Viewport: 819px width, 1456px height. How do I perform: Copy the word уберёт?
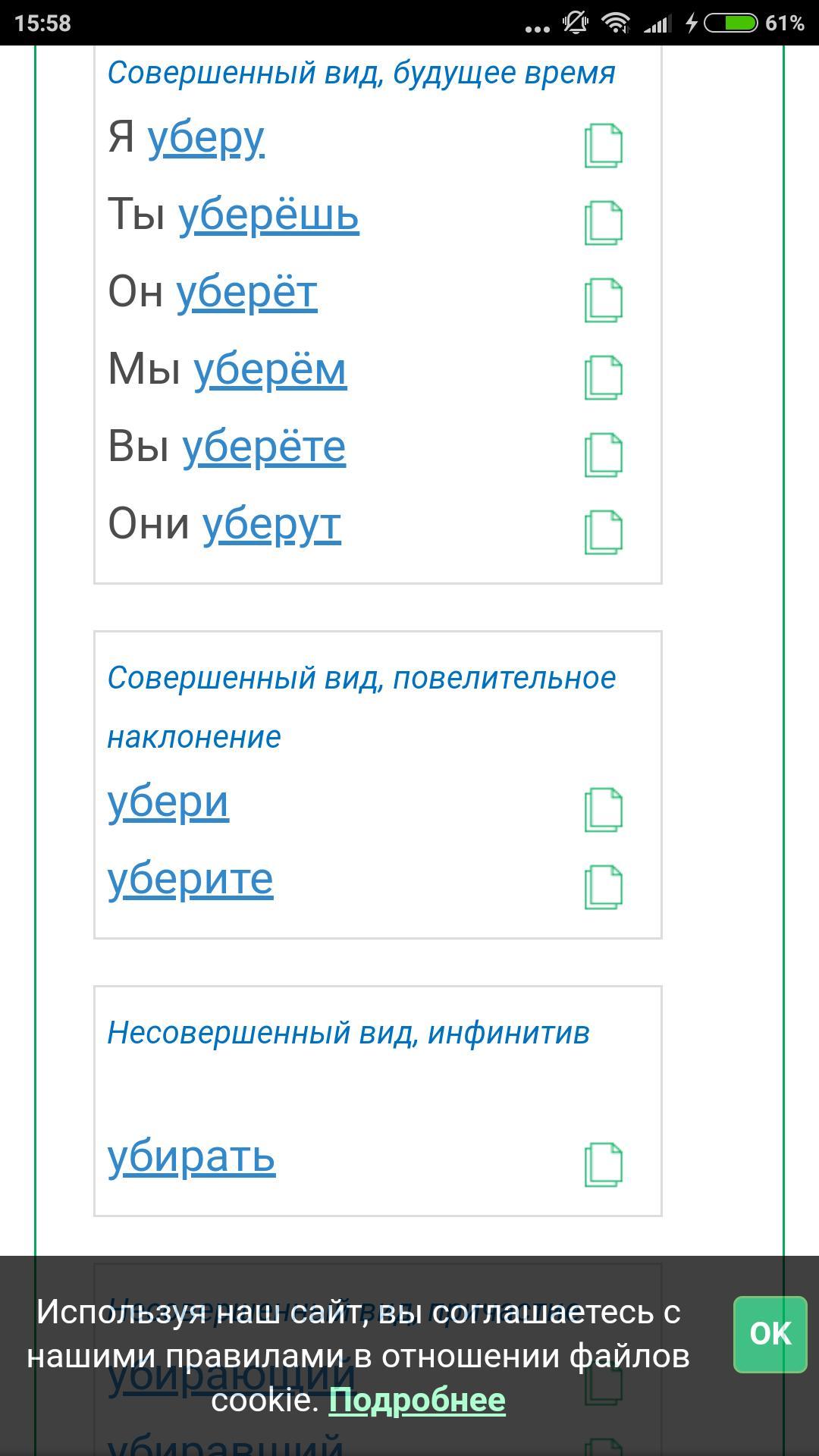pyautogui.click(x=604, y=300)
